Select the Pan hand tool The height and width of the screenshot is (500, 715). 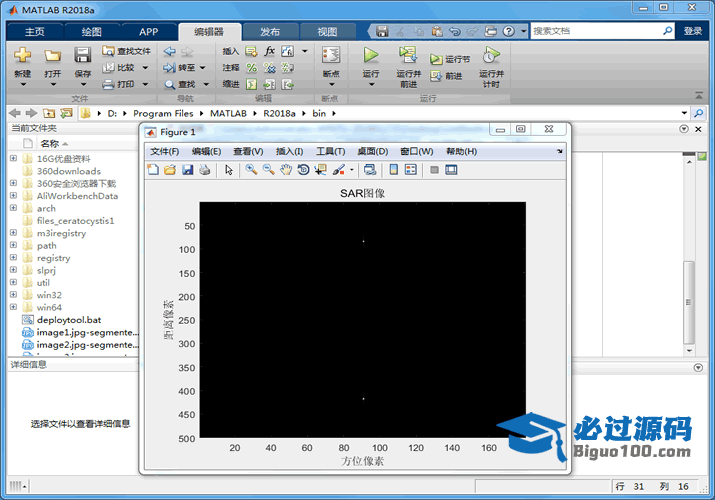pos(286,170)
